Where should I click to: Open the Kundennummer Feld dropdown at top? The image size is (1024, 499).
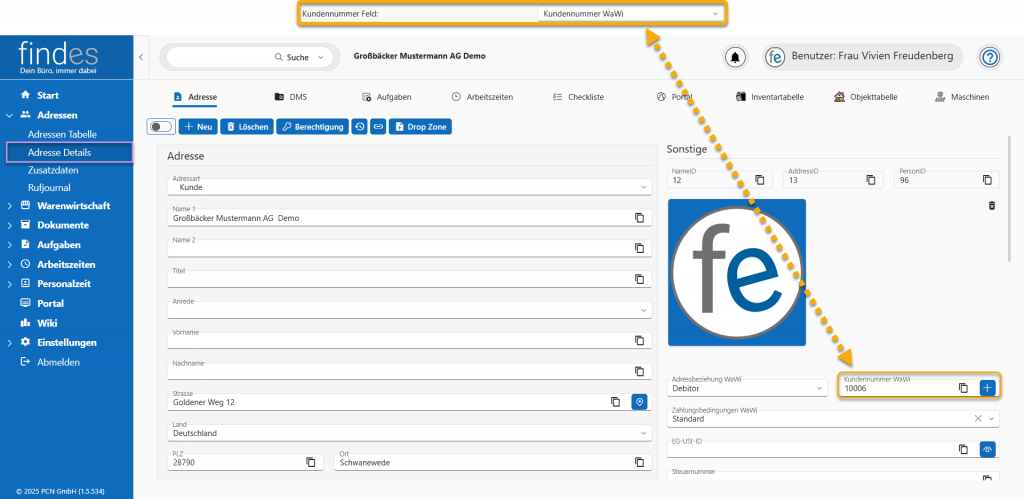(x=630, y=13)
